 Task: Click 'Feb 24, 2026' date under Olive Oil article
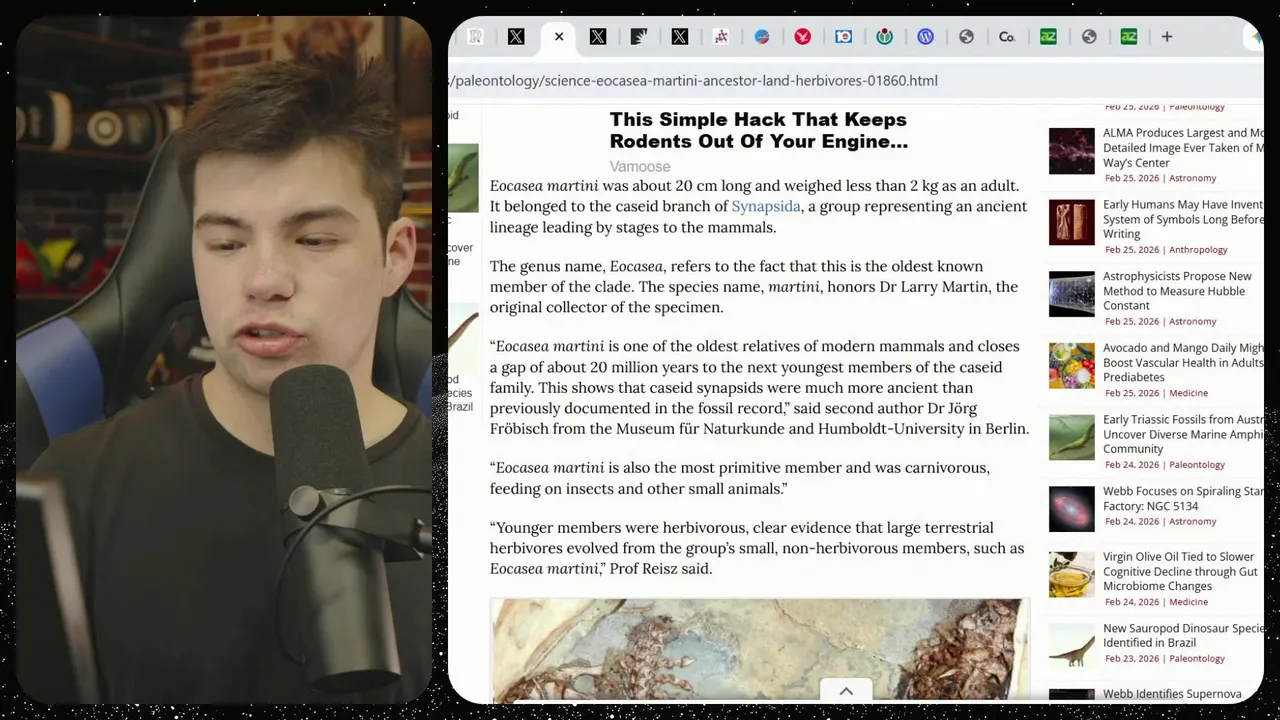coord(1132,602)
